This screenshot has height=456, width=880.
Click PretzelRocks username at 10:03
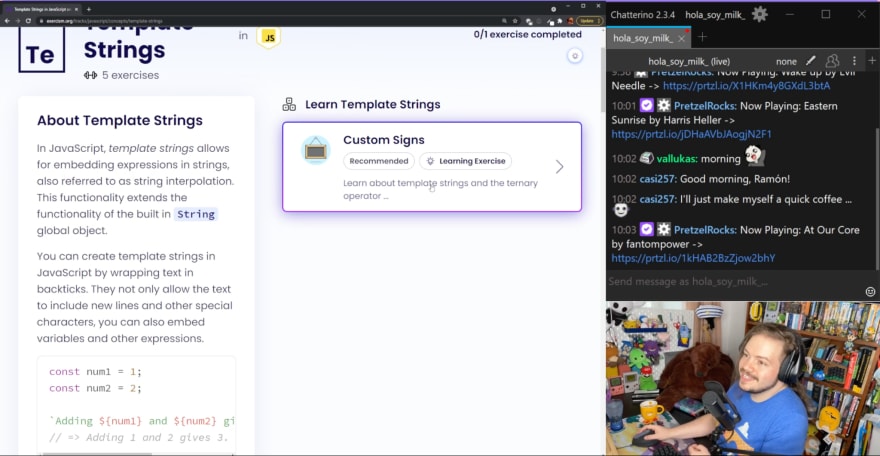pyautogui.click(x=705, y=230)
